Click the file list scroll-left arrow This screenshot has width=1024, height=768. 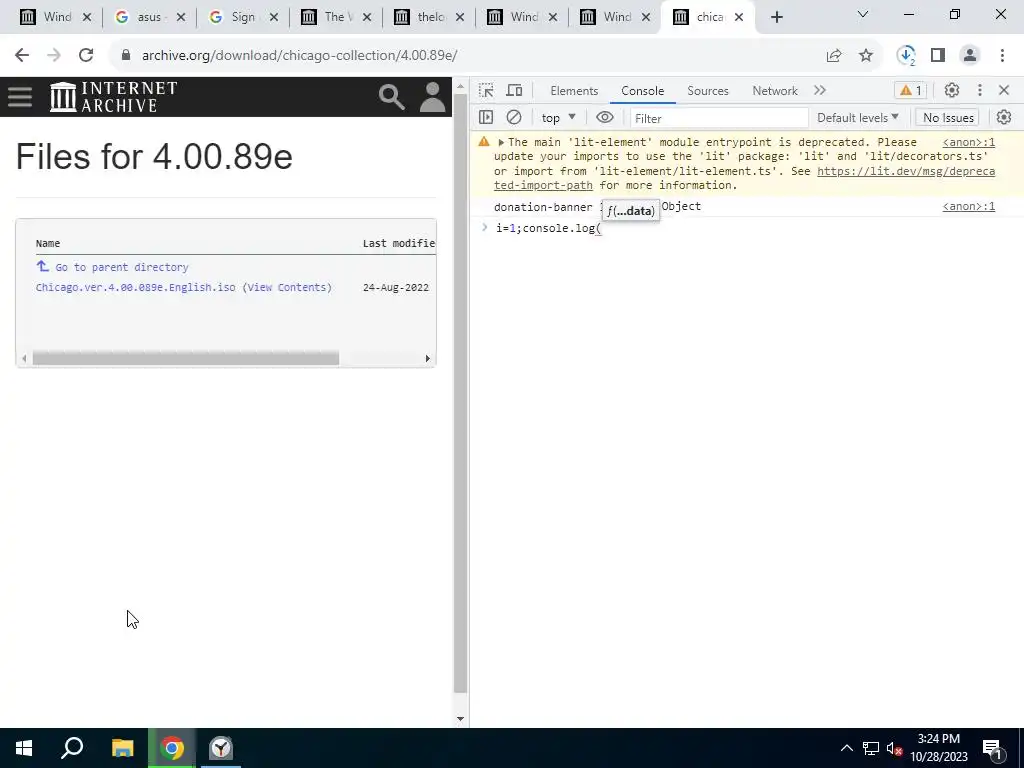24,359
